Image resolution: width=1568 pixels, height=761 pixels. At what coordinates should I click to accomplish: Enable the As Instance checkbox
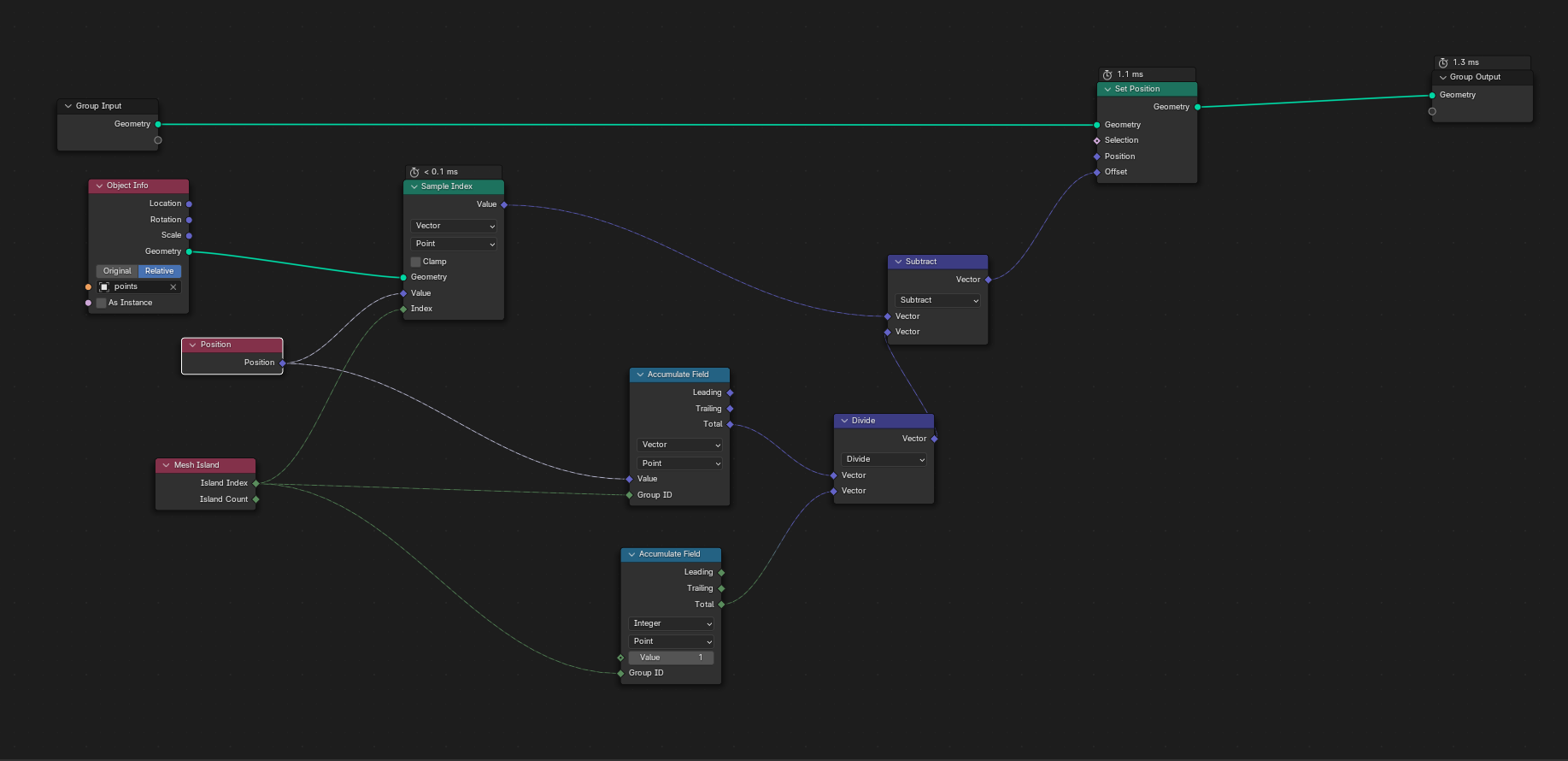click(102, 303)
